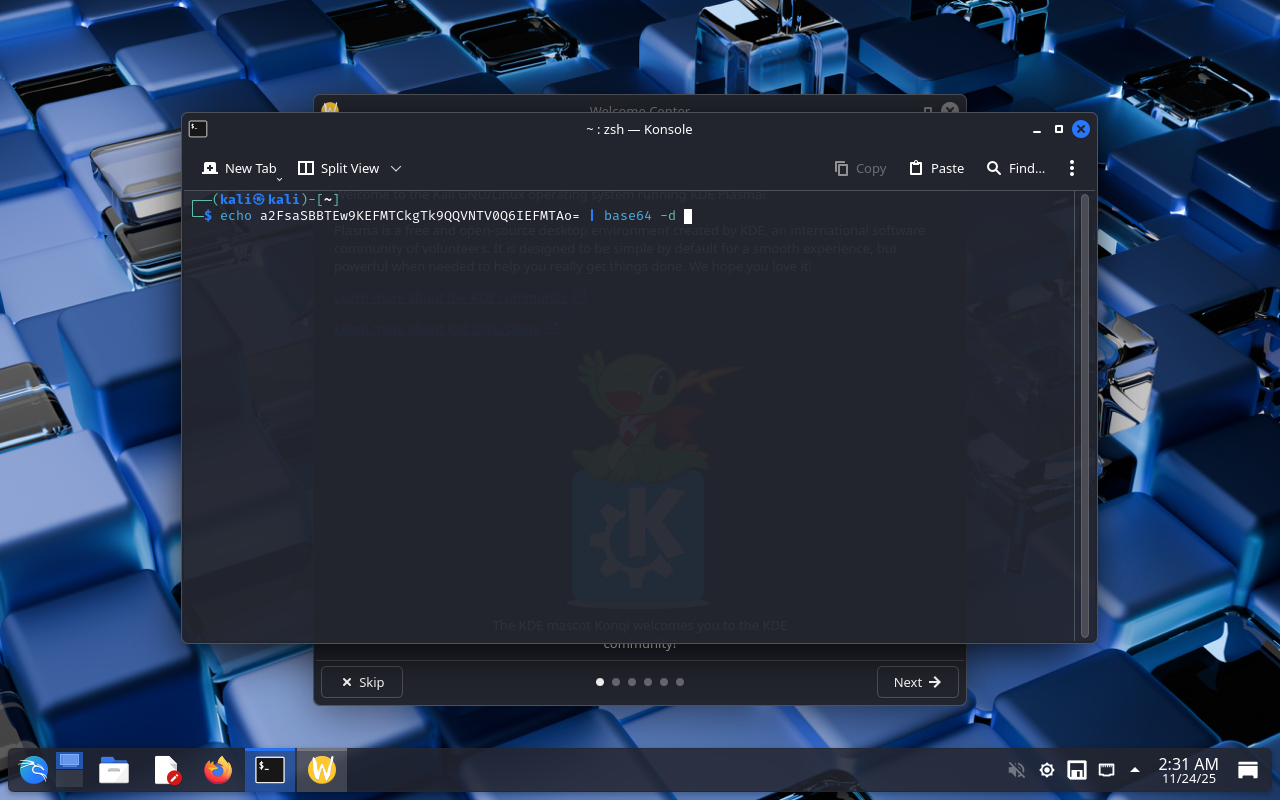Switch to the Welcome Center taskbar entry
Image resolution: width=1280 pixels, height=800 pixels.
click(322, 770)
